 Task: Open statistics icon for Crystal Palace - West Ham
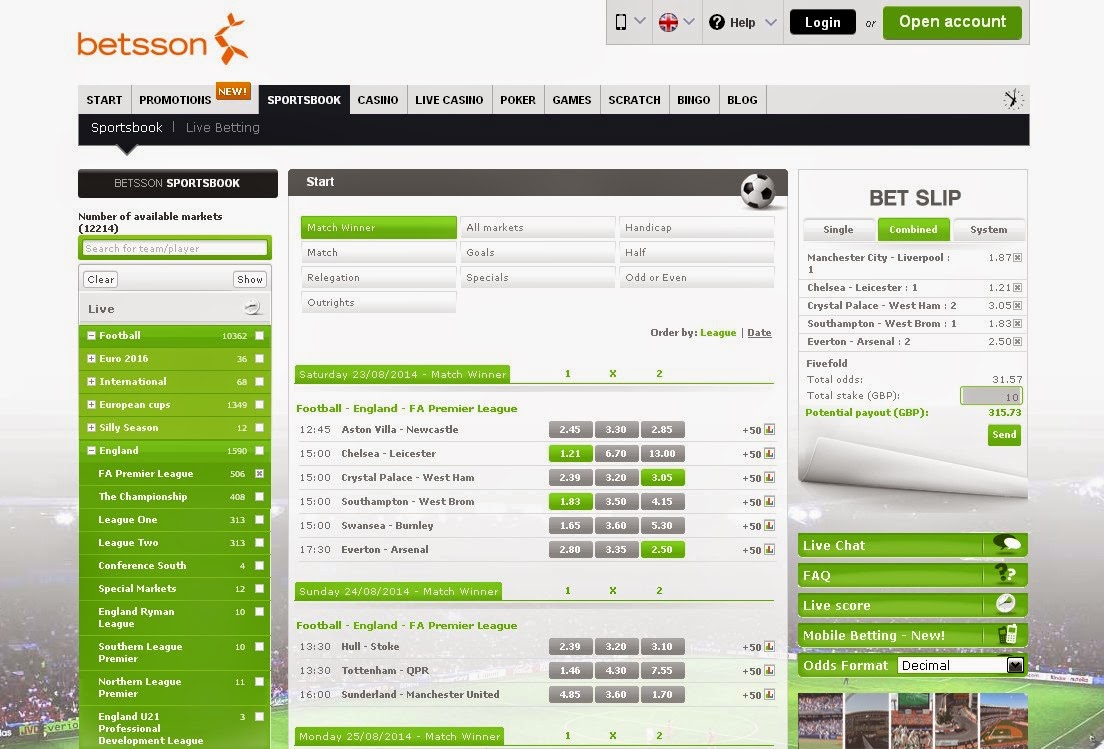point(770,477)
